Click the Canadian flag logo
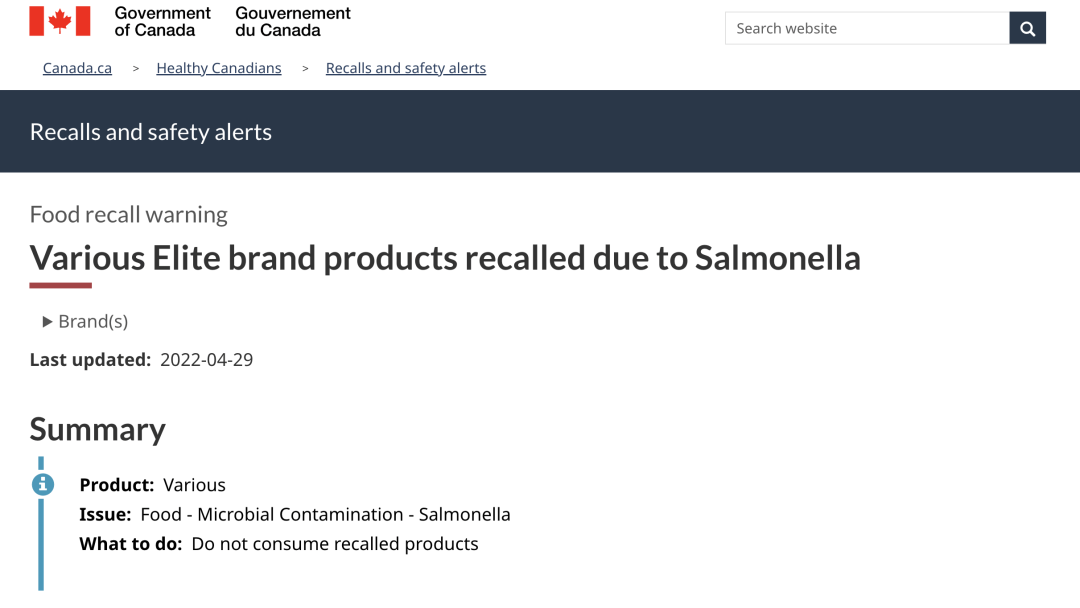 pyautogui.click(x=60, y=21)
